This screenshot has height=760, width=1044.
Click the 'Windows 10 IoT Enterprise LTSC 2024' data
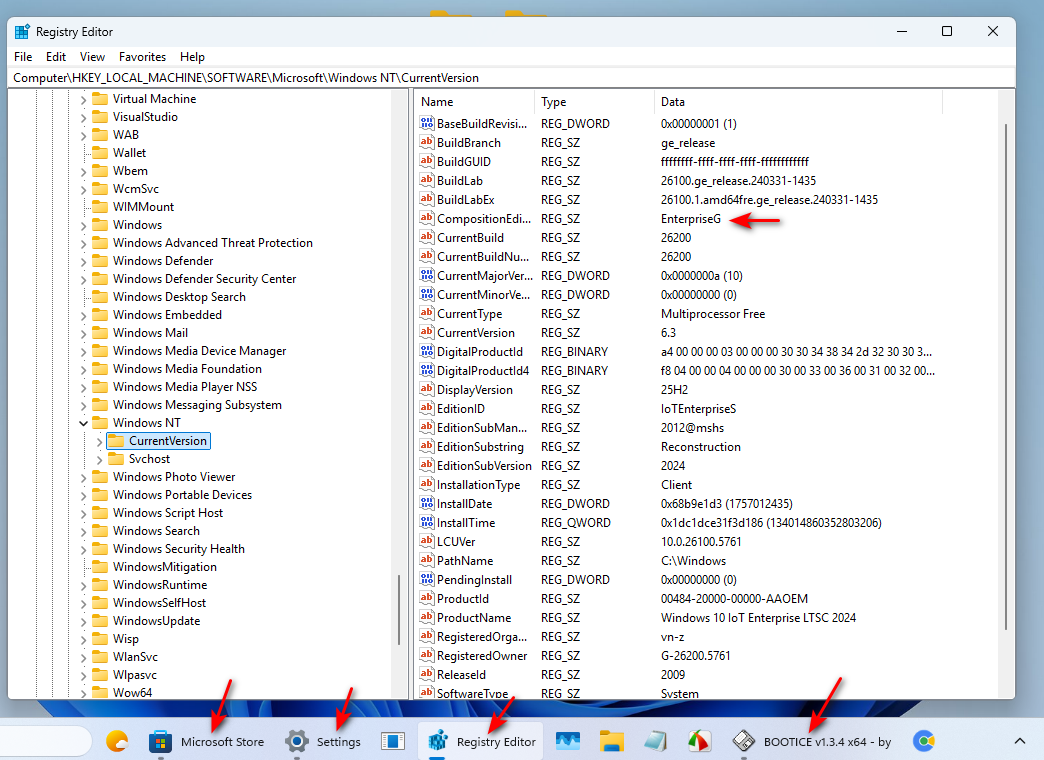pos(758,617)
